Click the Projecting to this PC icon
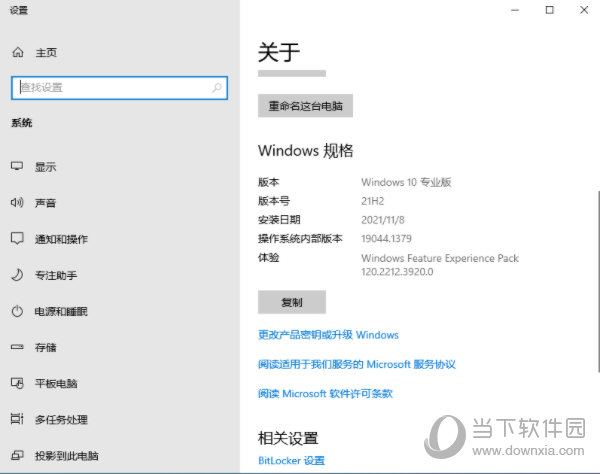Viewport: 600px width, 474px height. [17, 455]
